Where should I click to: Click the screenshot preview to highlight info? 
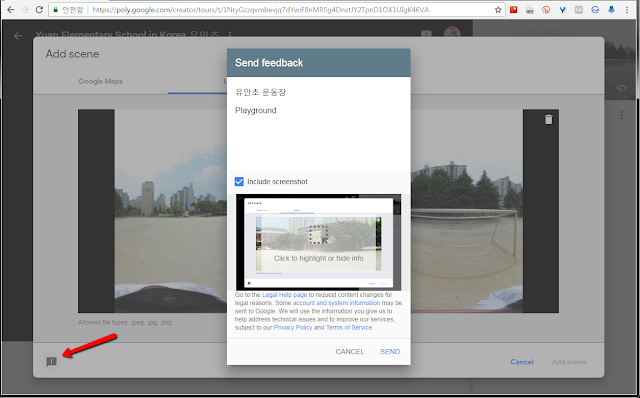pos(318,242)
